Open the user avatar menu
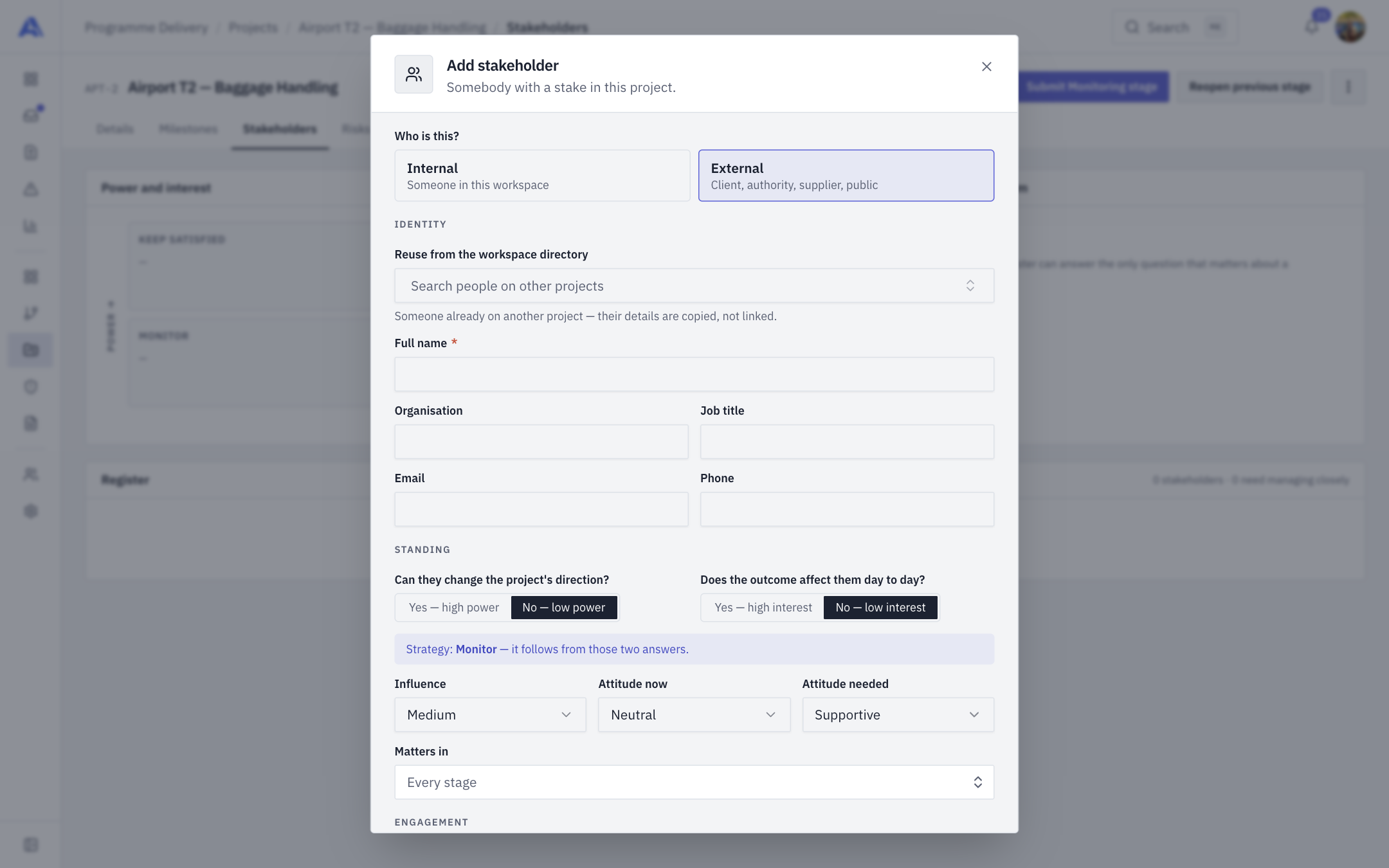1389x868 pixels. (1350, 27)
